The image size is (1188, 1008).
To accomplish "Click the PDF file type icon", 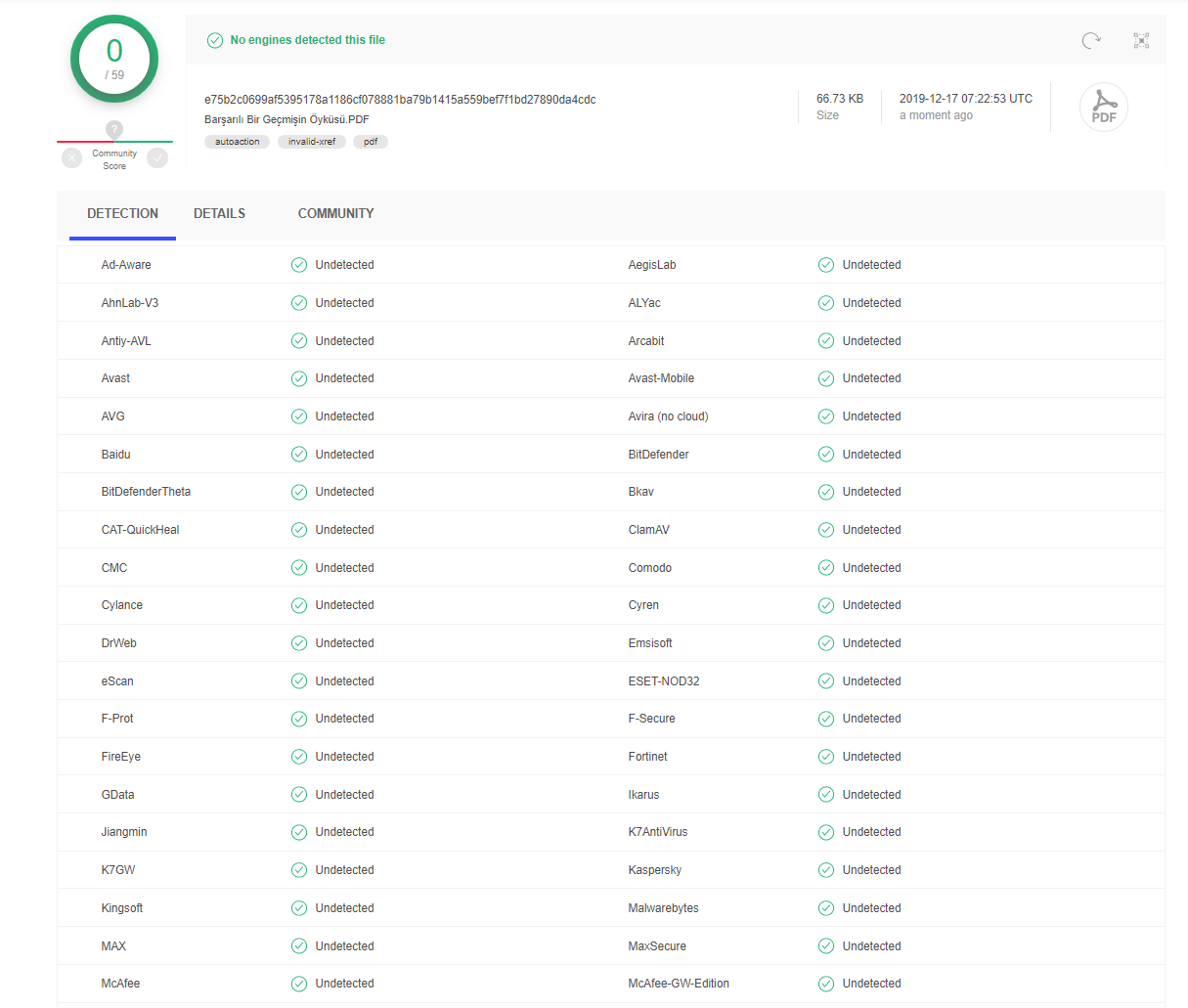I will 1104,108.
